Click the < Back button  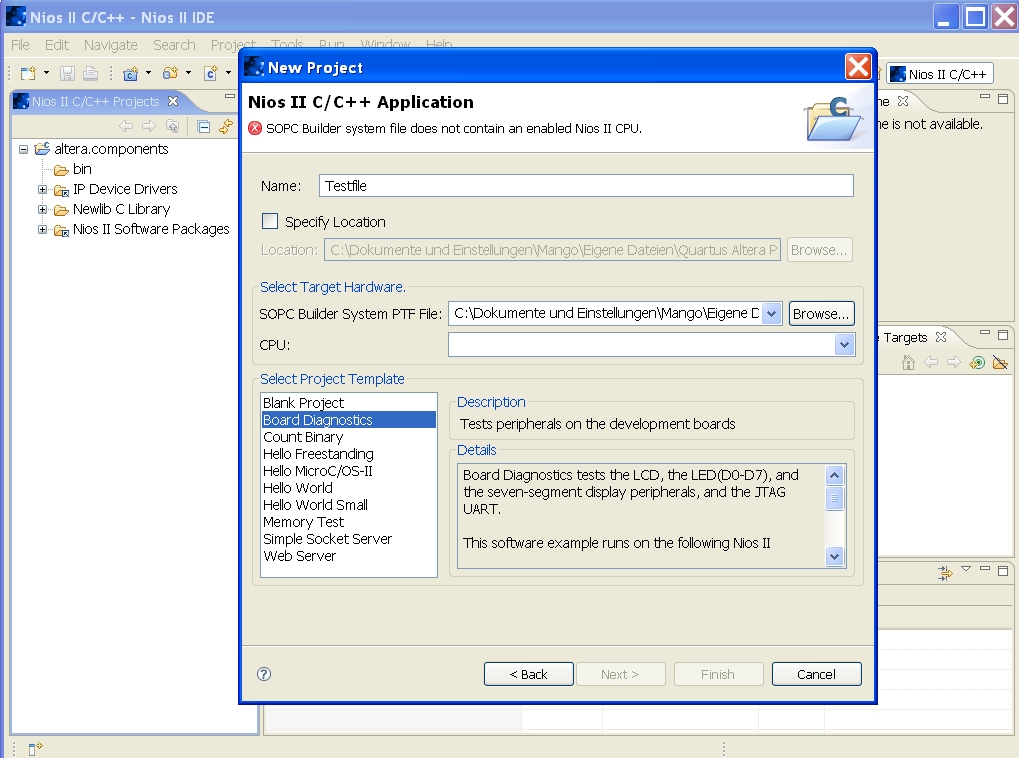[528, 674]
